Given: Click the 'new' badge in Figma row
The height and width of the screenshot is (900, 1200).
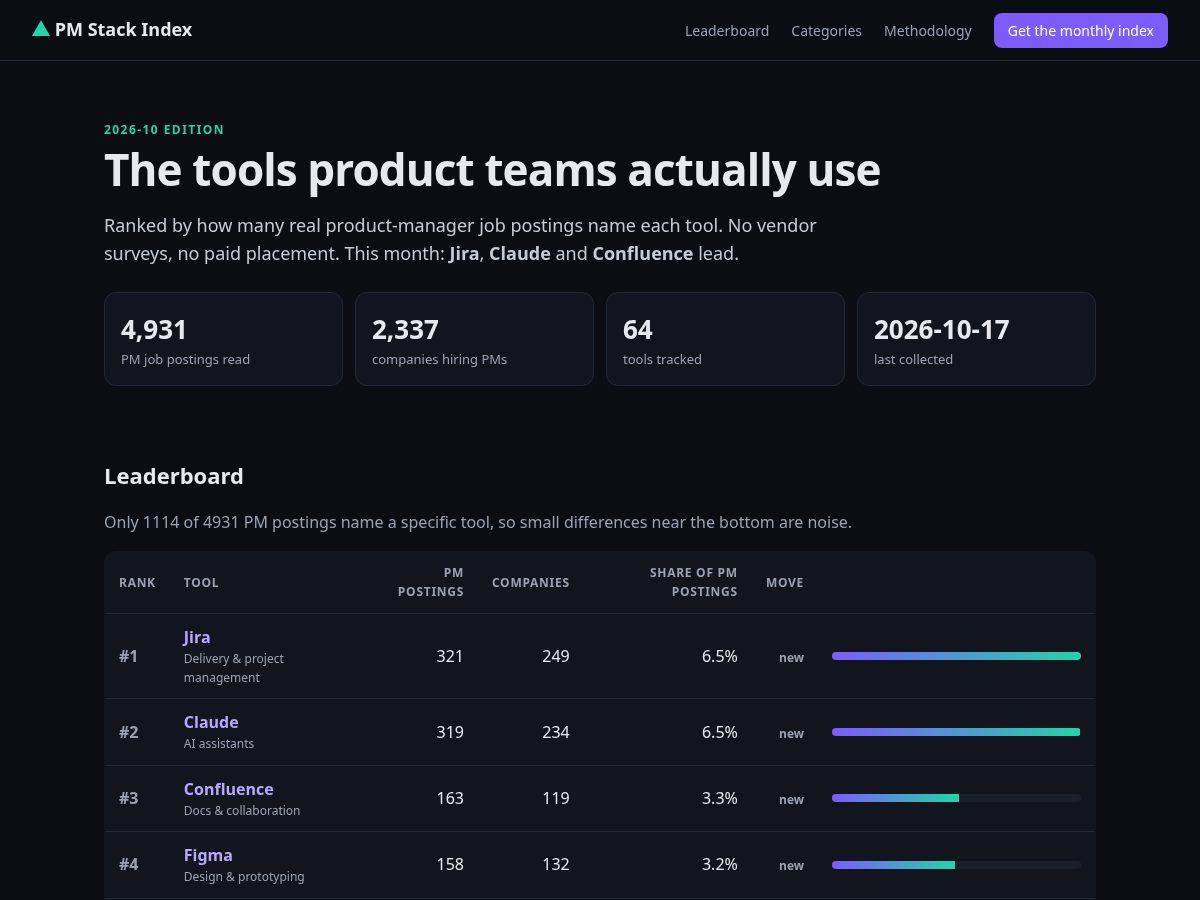Looking at the screenshot, I should coord(791,865).
